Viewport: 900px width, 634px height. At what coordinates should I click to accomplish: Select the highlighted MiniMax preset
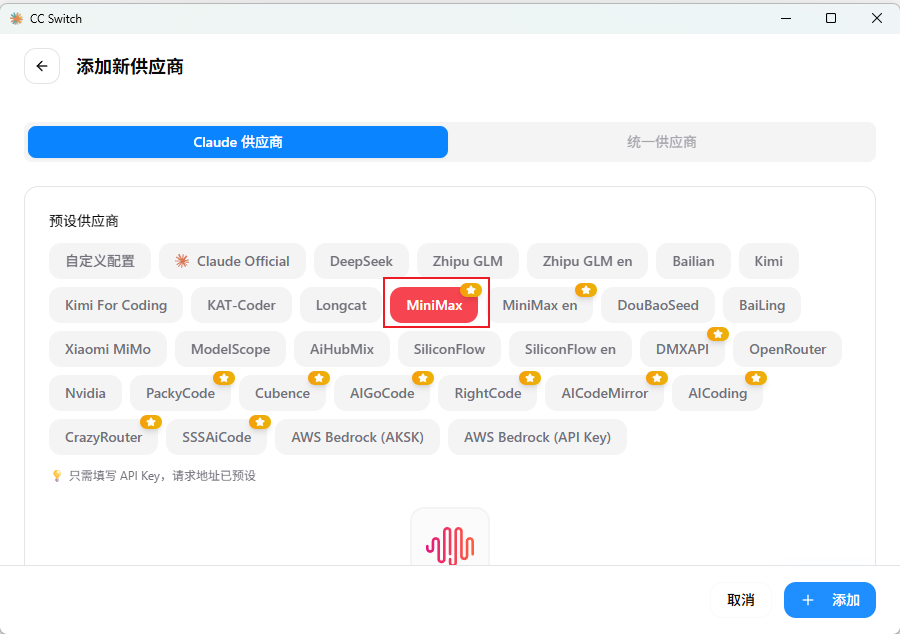point(434,305)
